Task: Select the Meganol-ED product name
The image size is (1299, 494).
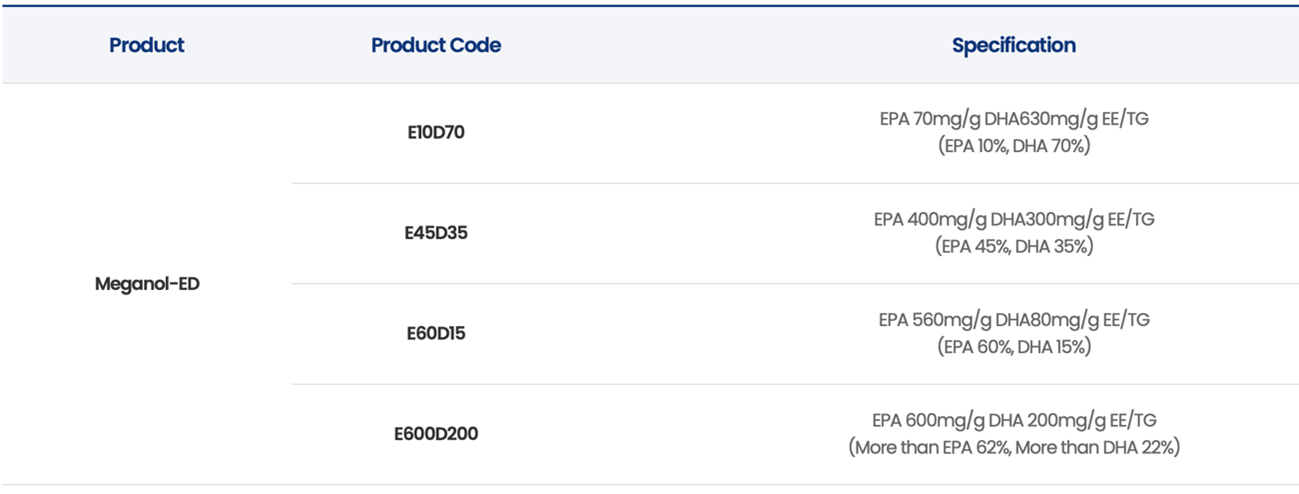Action: coord(147,284)
